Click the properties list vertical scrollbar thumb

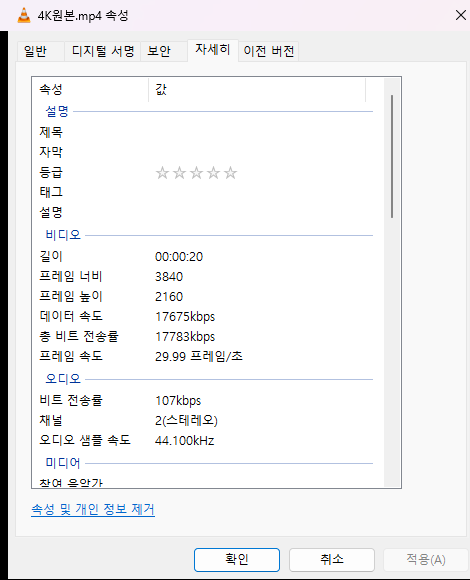click(x=392, y=156)
